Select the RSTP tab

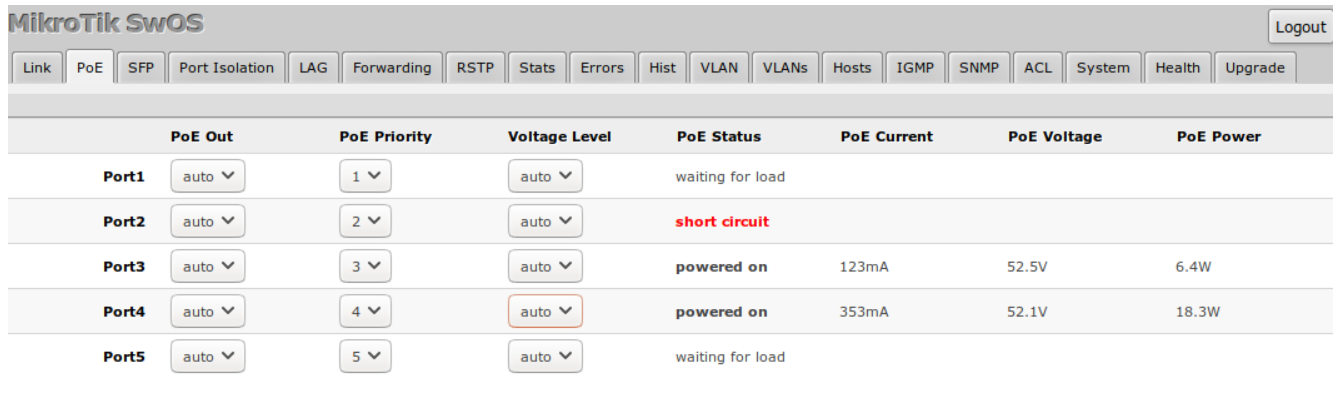click(x=475, y=68)
